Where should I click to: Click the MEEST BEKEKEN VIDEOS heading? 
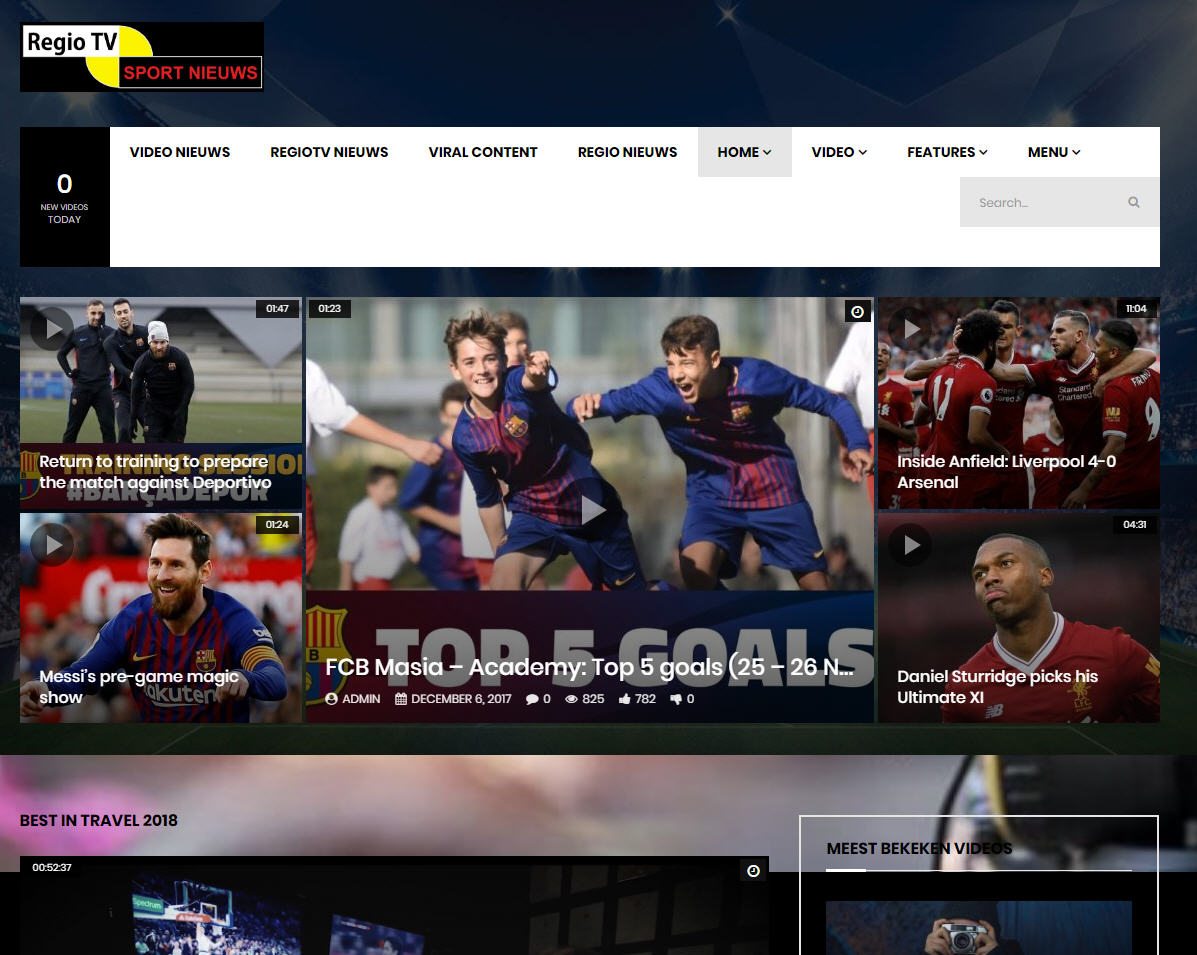tap(919, 849)
